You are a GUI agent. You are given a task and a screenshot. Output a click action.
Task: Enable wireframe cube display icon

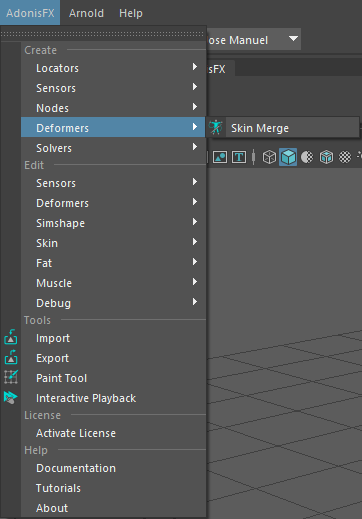click(269, 157)
